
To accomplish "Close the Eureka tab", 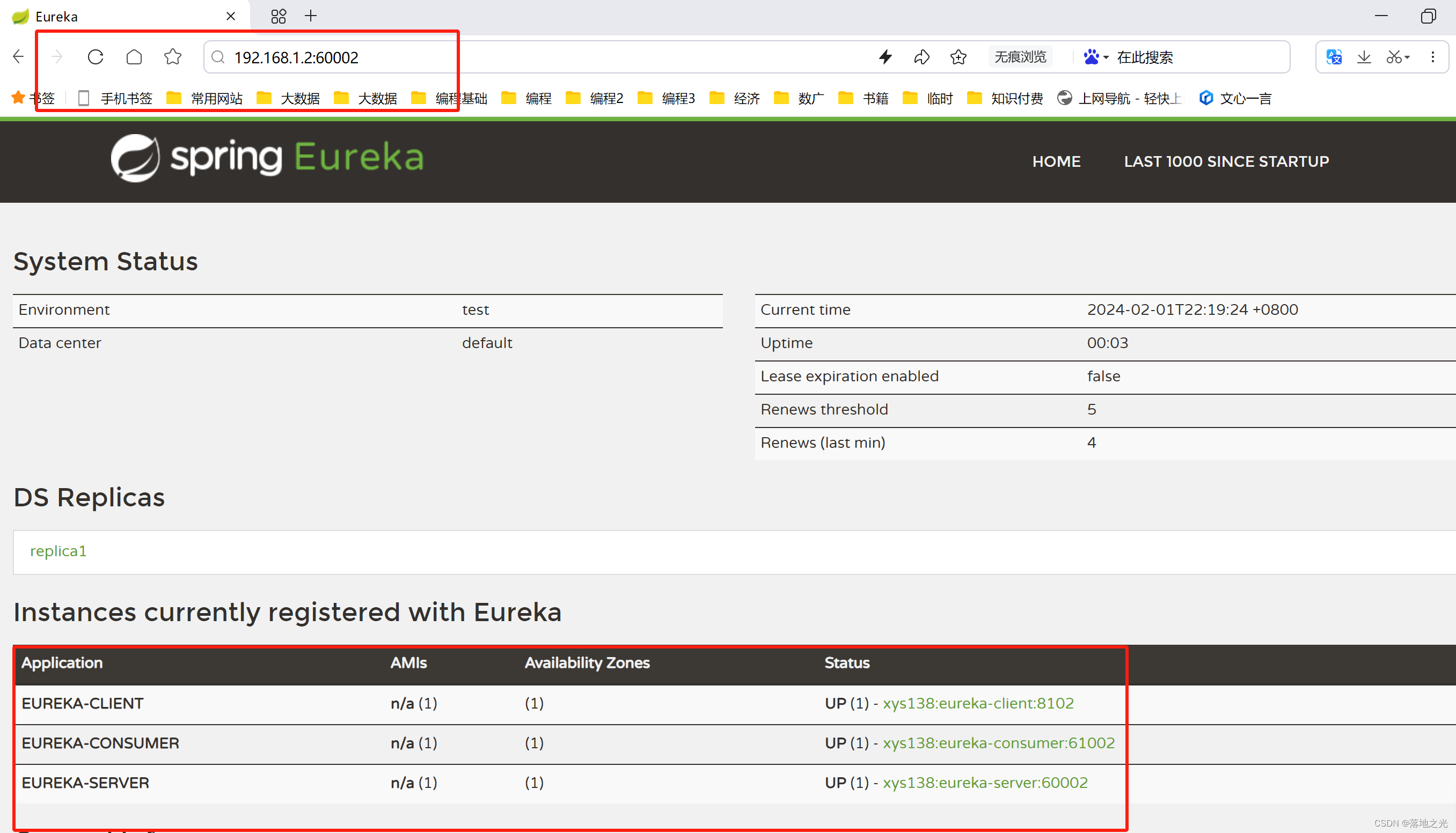I will [x=231, y=16].
